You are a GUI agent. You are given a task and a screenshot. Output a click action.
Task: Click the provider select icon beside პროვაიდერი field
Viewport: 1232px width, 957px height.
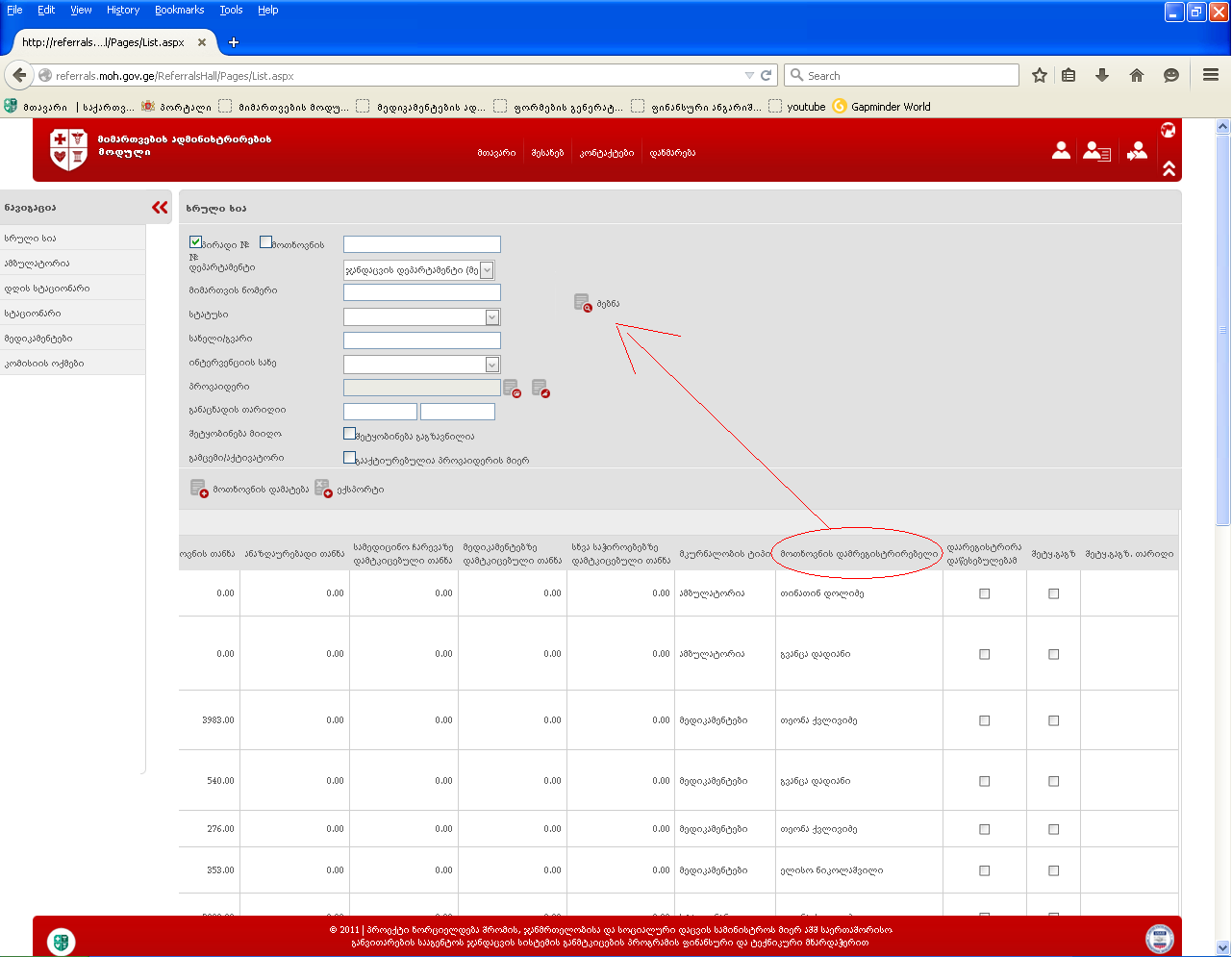[x=512, y=388]
